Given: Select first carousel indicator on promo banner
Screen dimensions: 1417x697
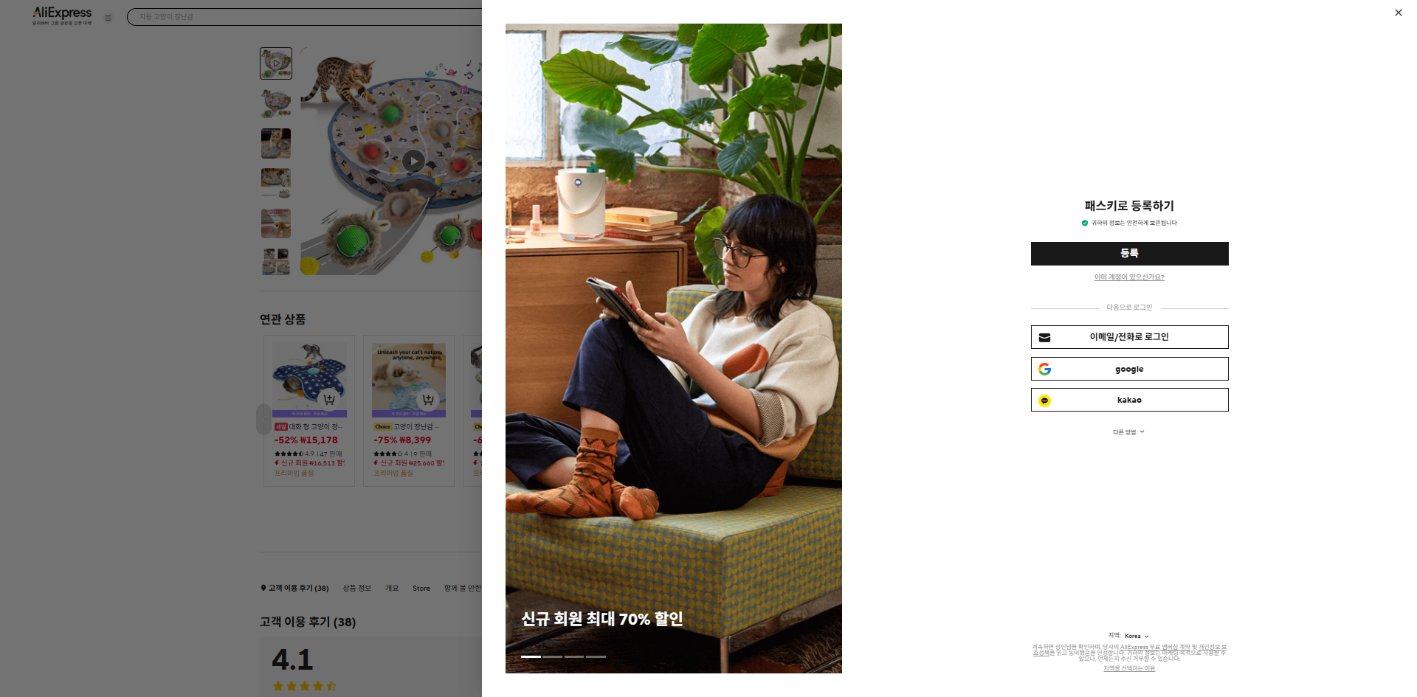Looking at the screenshot, I should click(531, 657).
